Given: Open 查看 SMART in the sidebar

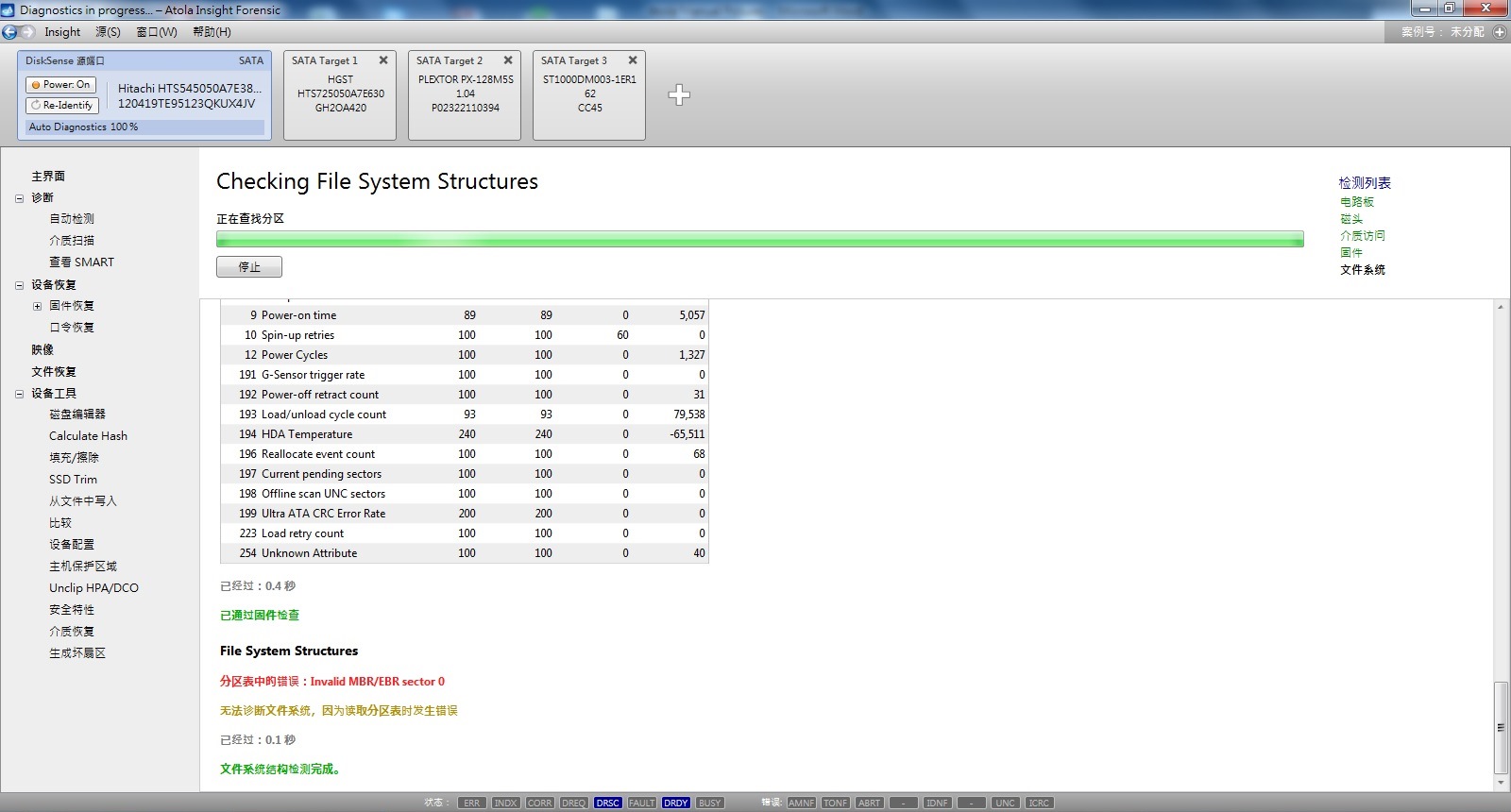Looking at the screenshot, I should coord(81,262).
